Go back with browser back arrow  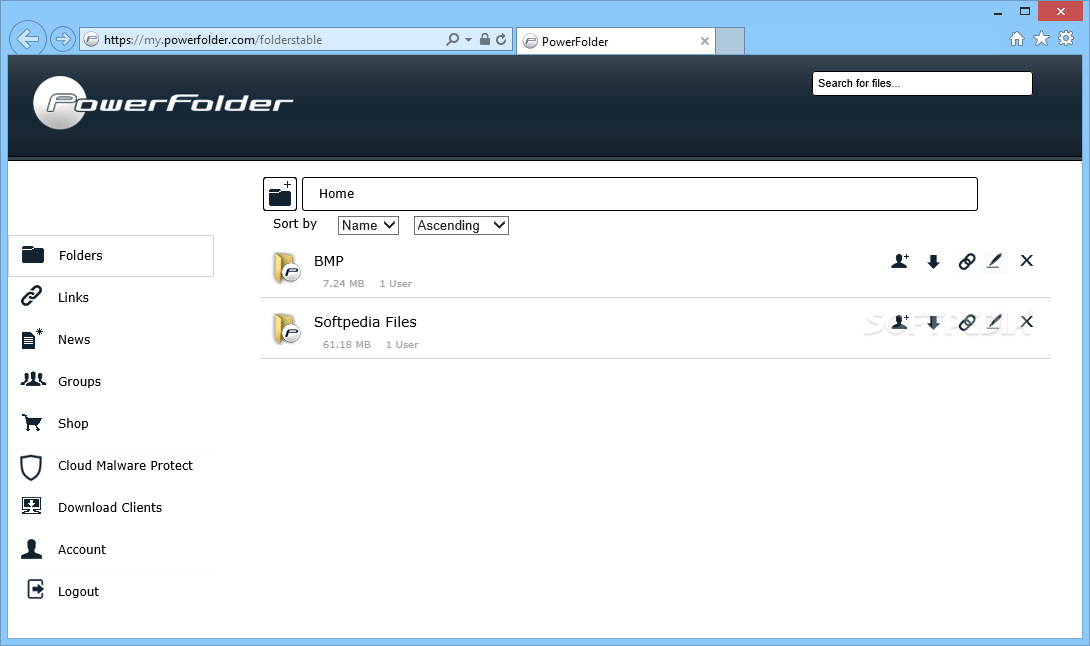tap(28, 39)
